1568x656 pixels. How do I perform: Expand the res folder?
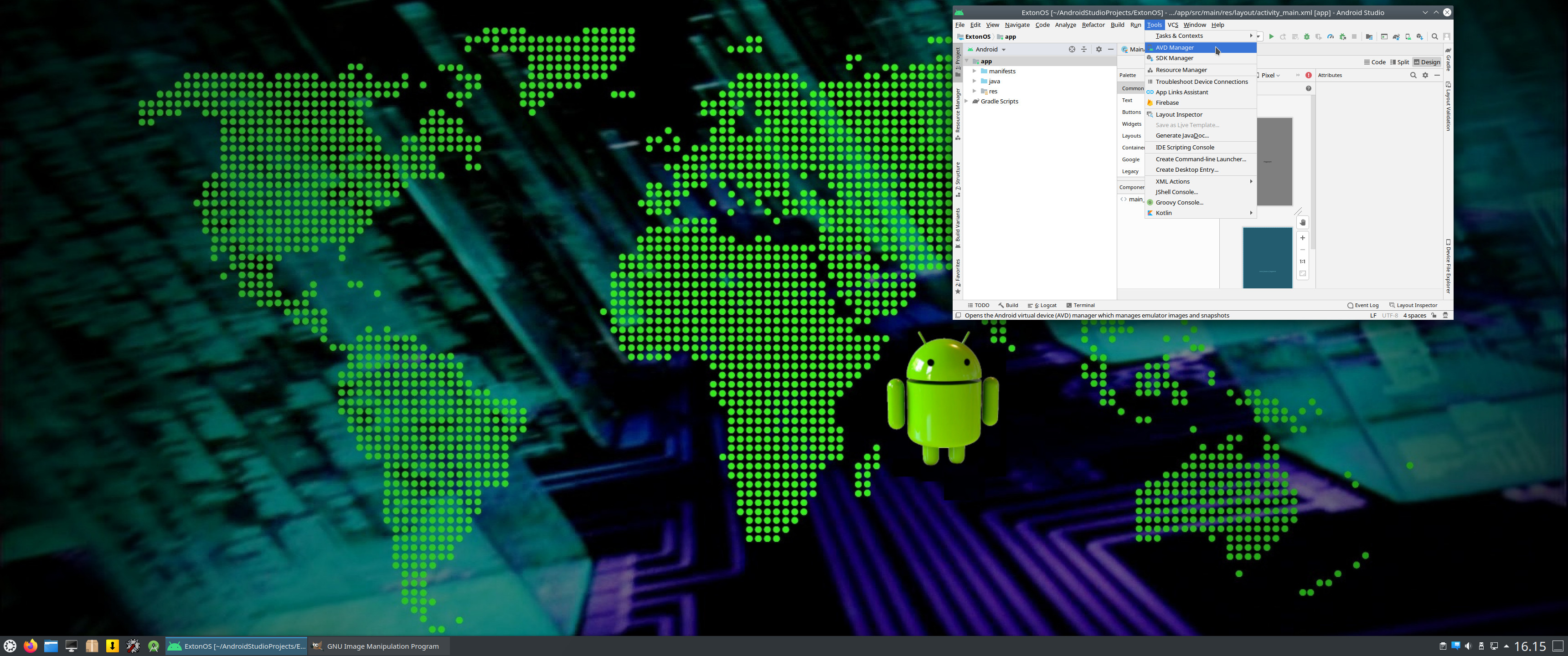[x=975, y=91]
